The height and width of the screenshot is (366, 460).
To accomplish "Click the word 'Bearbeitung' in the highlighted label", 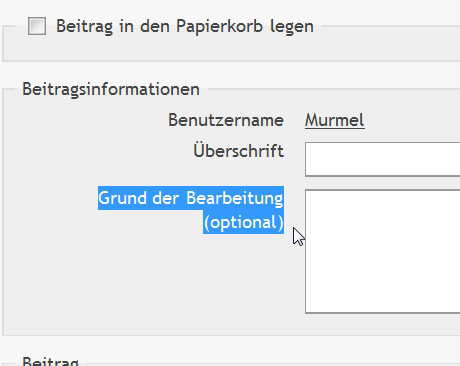I will pos(235,198).
